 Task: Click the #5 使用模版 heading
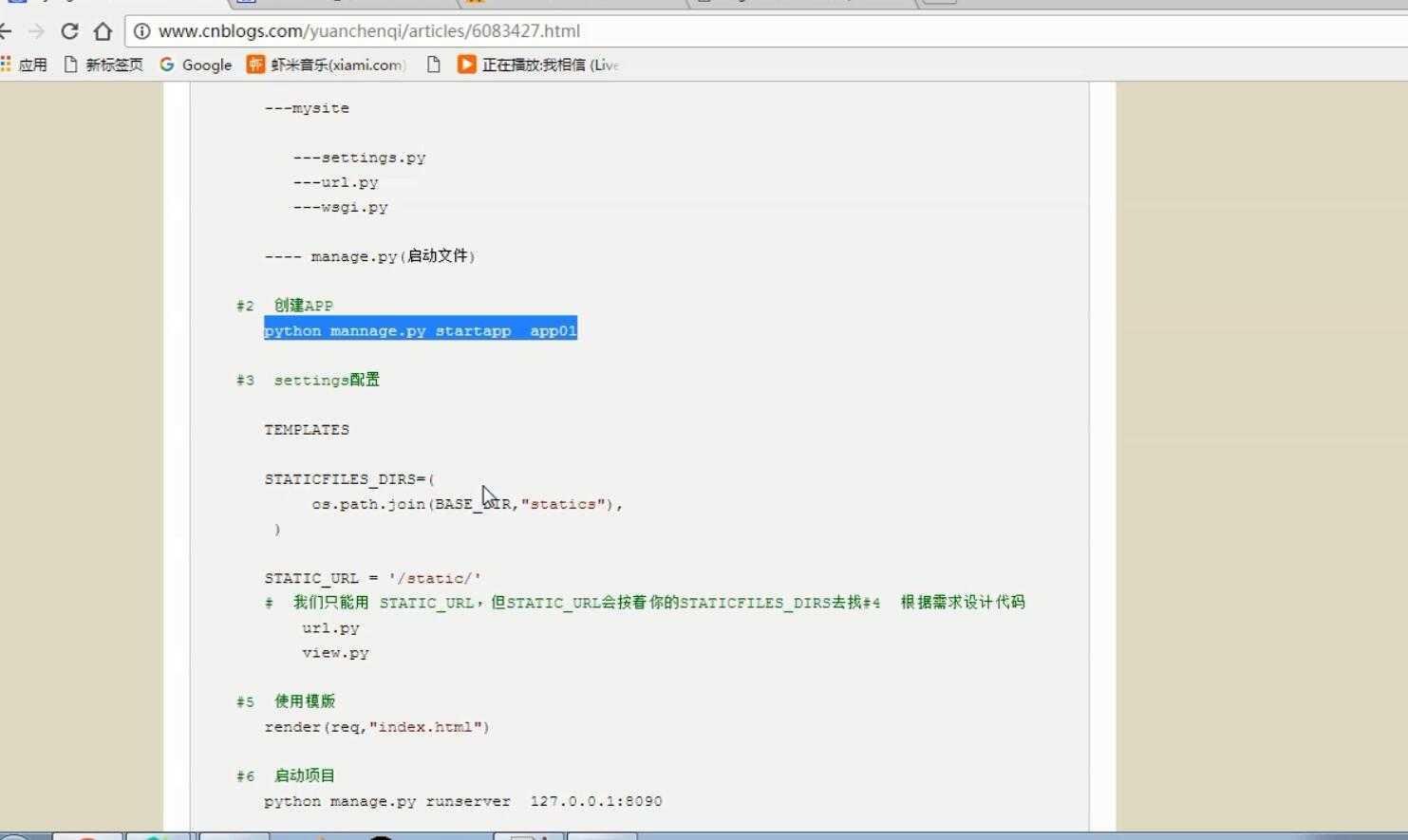pos(286,701)
